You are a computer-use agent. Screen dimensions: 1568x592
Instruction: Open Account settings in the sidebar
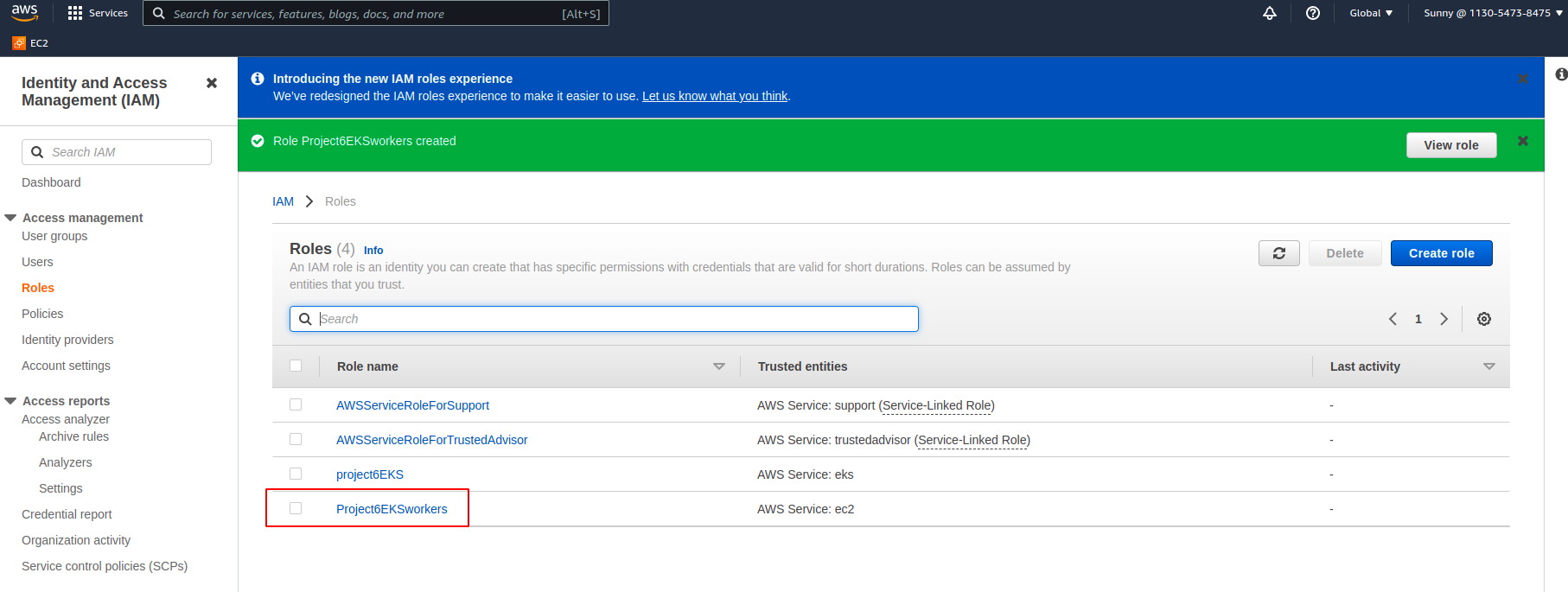point(66,366)
